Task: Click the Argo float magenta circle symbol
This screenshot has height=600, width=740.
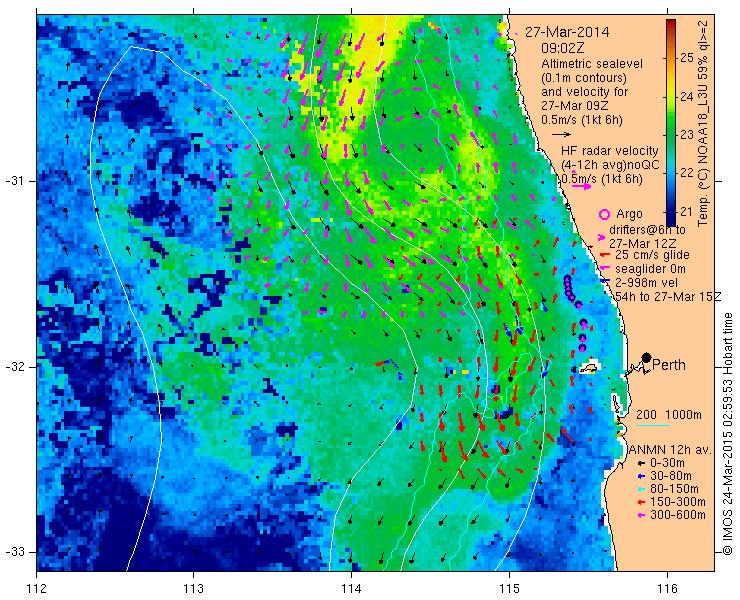Action: pos(605,214)
